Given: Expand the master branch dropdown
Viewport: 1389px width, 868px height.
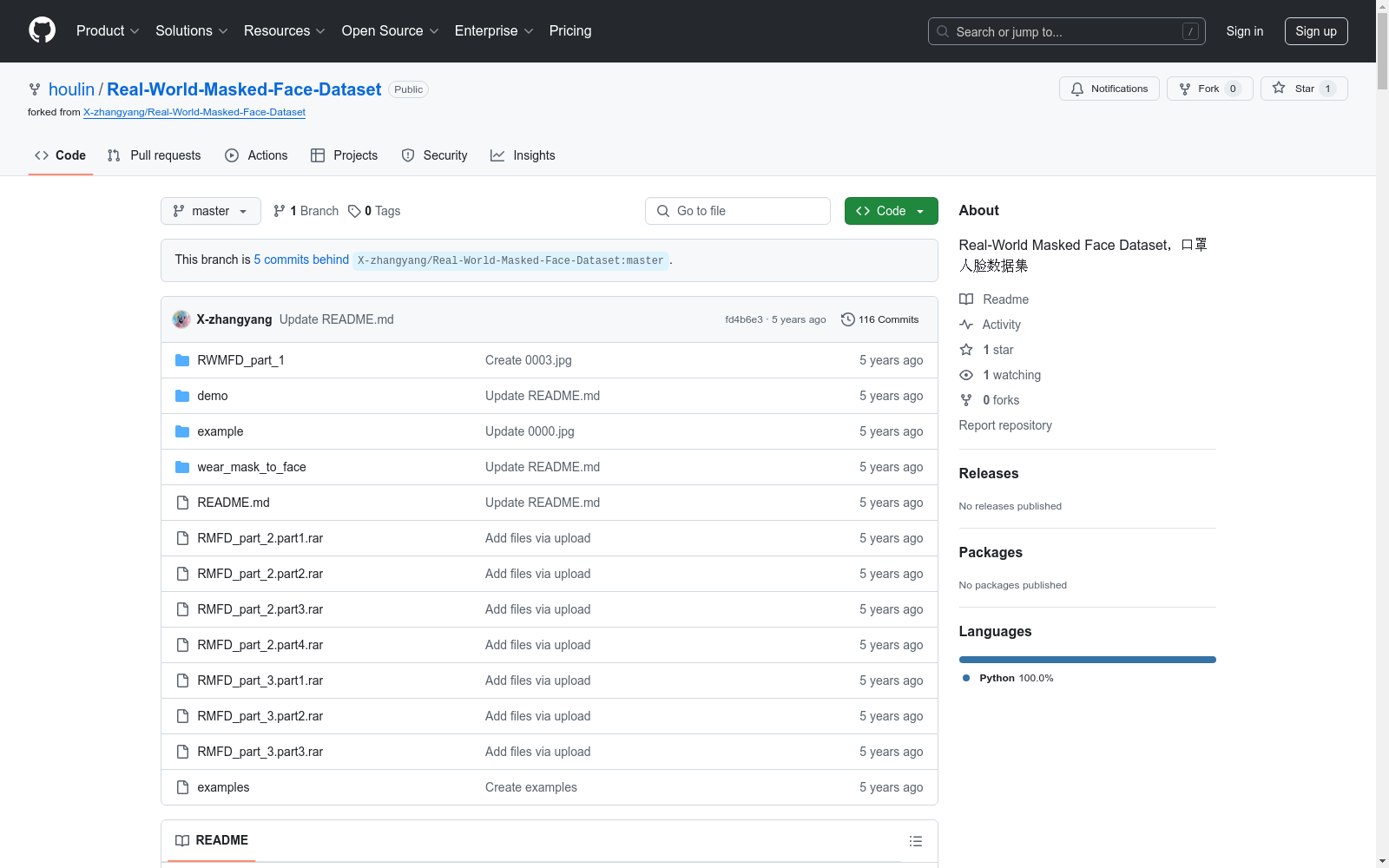Looking at the screenshot, I should tap(211, 211).
